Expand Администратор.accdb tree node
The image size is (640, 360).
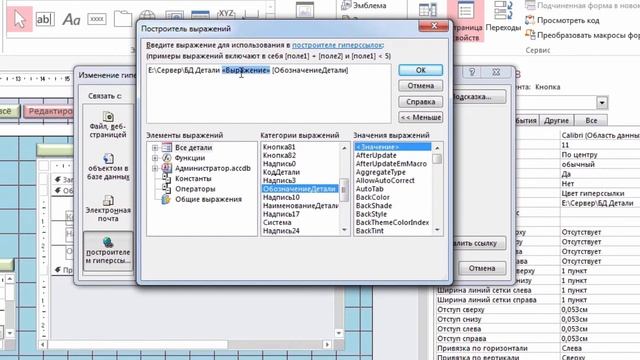pos(155,168)
